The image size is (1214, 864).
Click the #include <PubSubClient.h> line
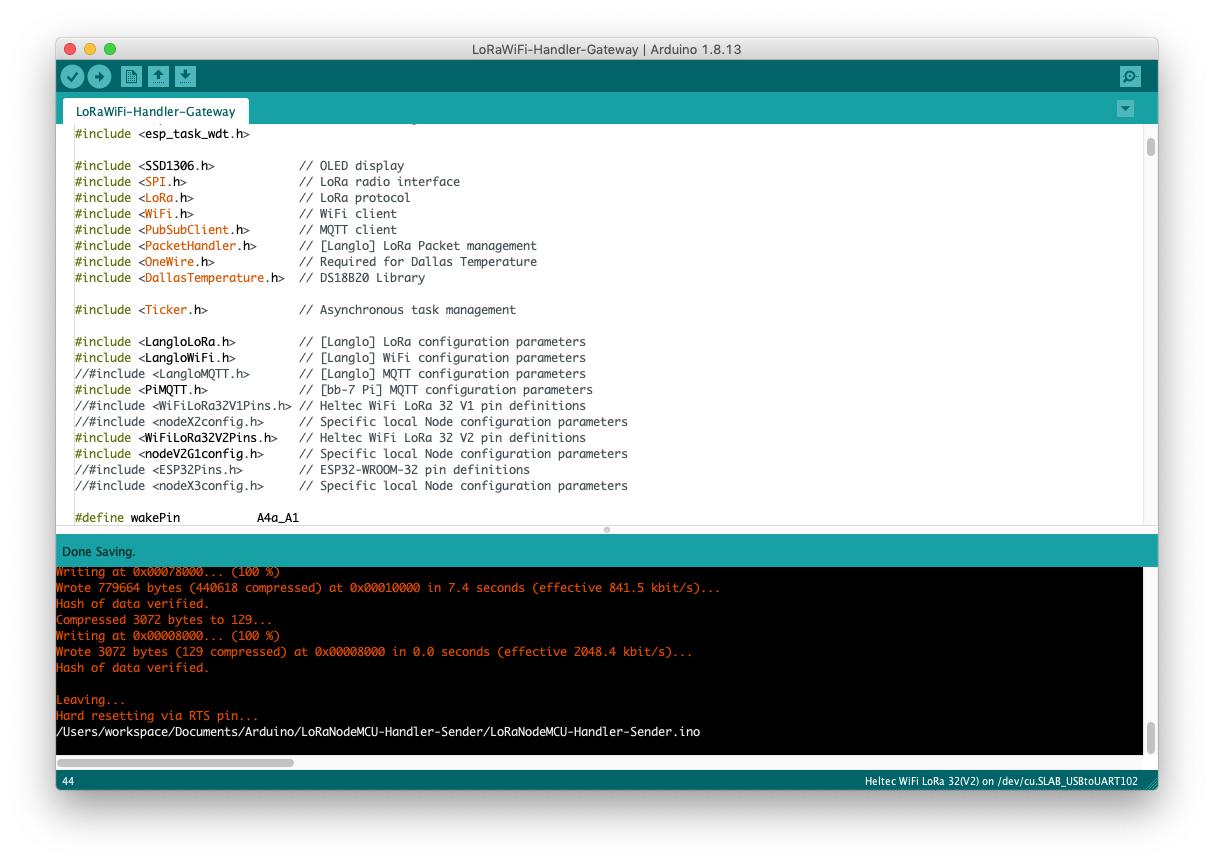click(235, 230)
